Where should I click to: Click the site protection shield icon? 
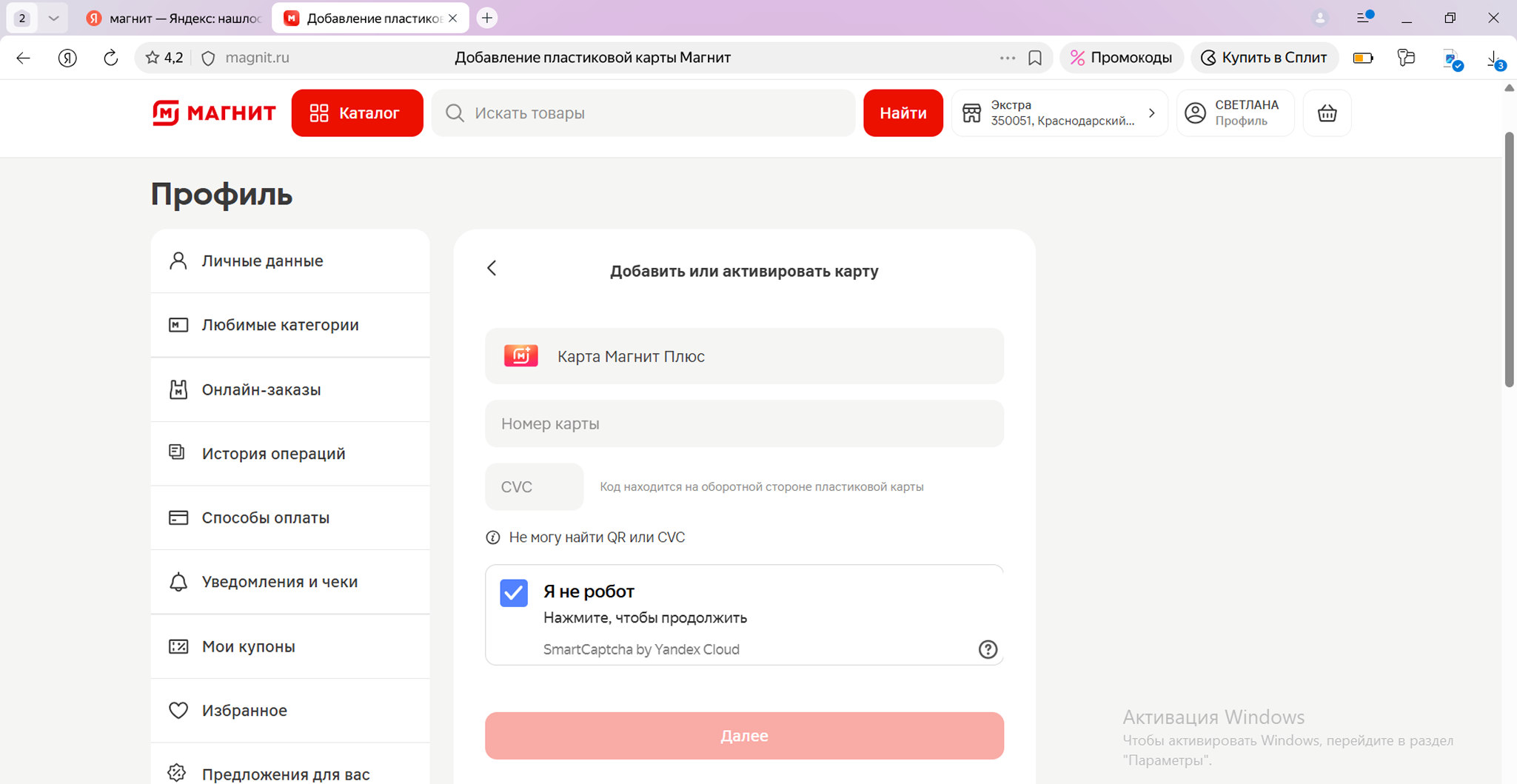pos(209,58)
